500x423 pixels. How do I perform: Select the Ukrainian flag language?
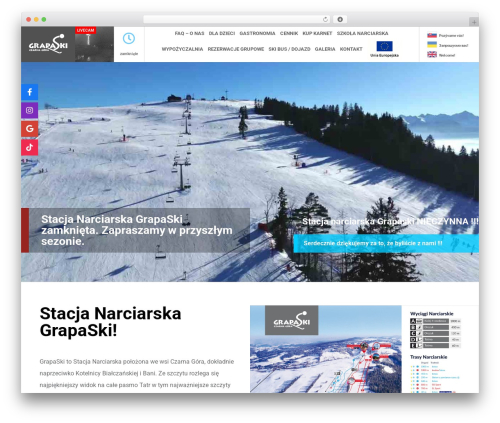coord(432,45)
